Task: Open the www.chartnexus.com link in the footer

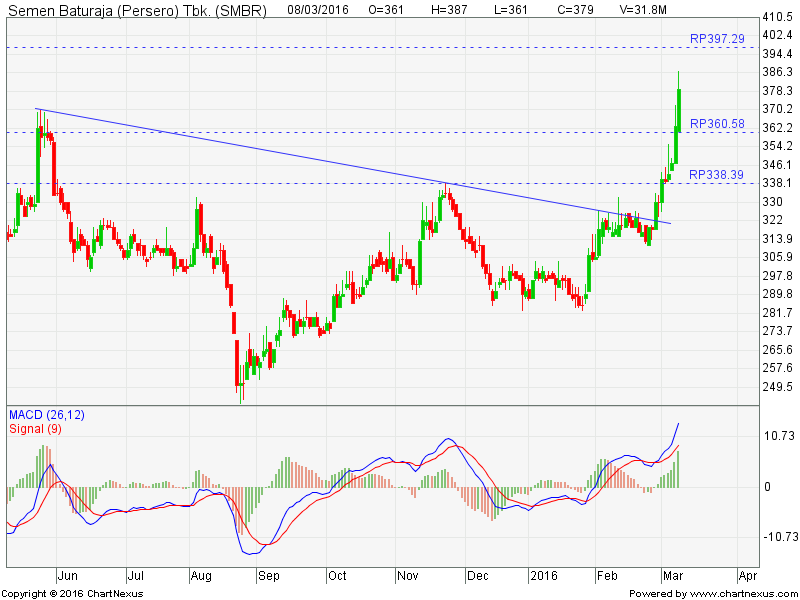Action: coord(743,594)
